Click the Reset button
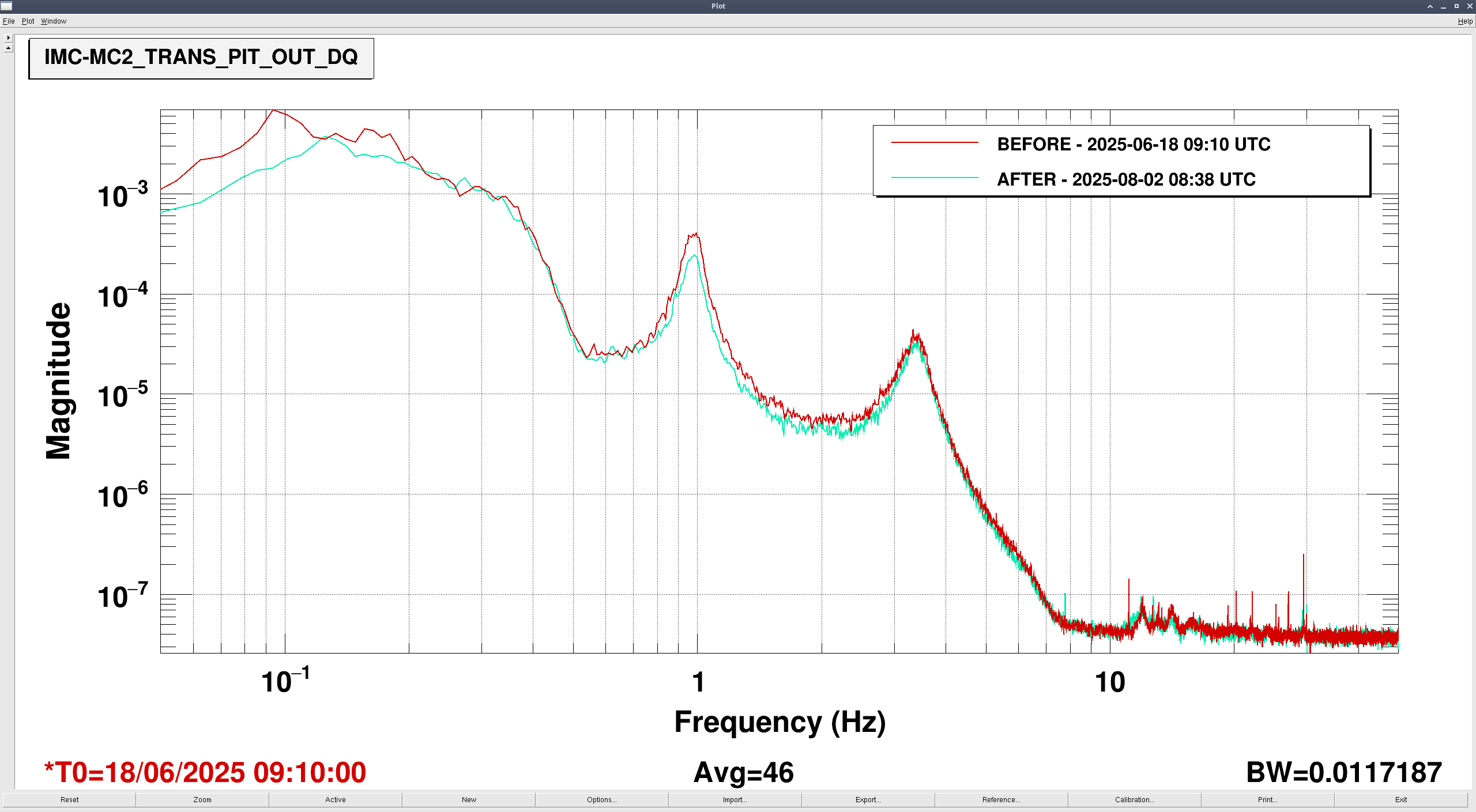Image resolution: width=1476 pixels, height=812 pixels. click(x=69, y=799)
